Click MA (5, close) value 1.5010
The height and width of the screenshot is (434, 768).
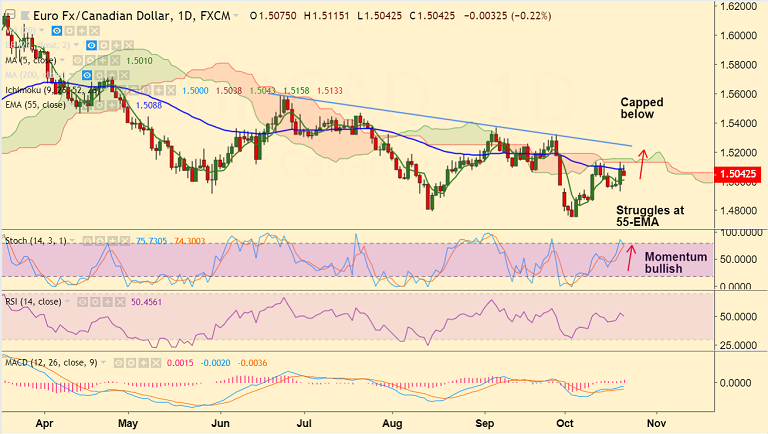(139, 61)
